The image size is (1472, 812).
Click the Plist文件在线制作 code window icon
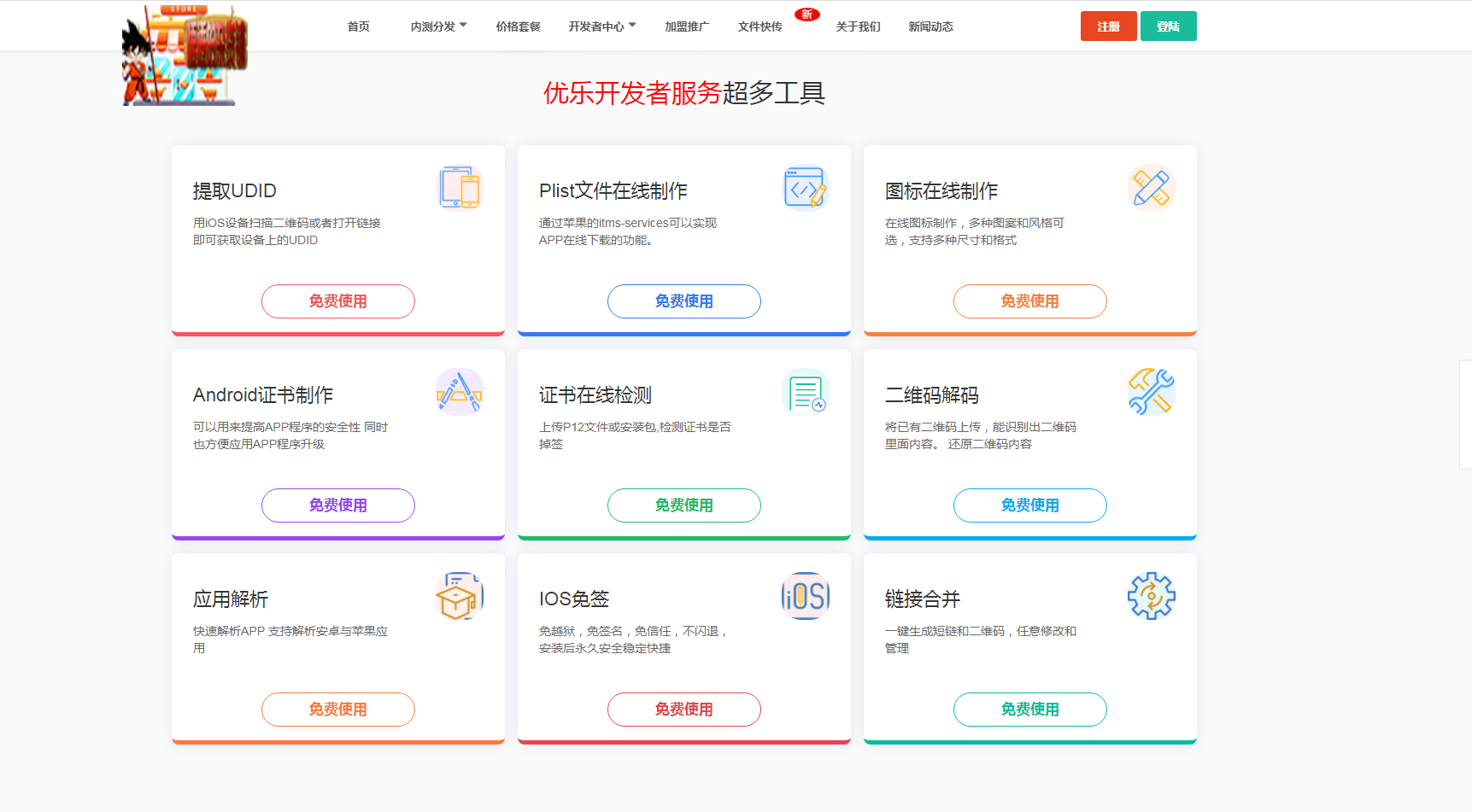(x=806, y=188)
